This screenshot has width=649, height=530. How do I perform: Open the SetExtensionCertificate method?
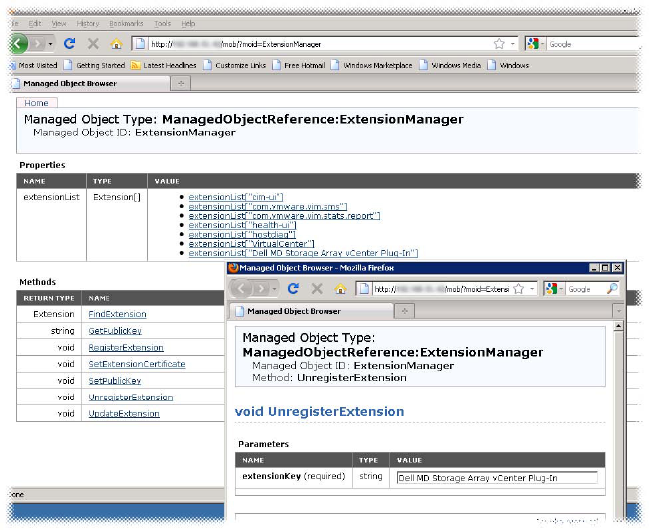[137, 364]
